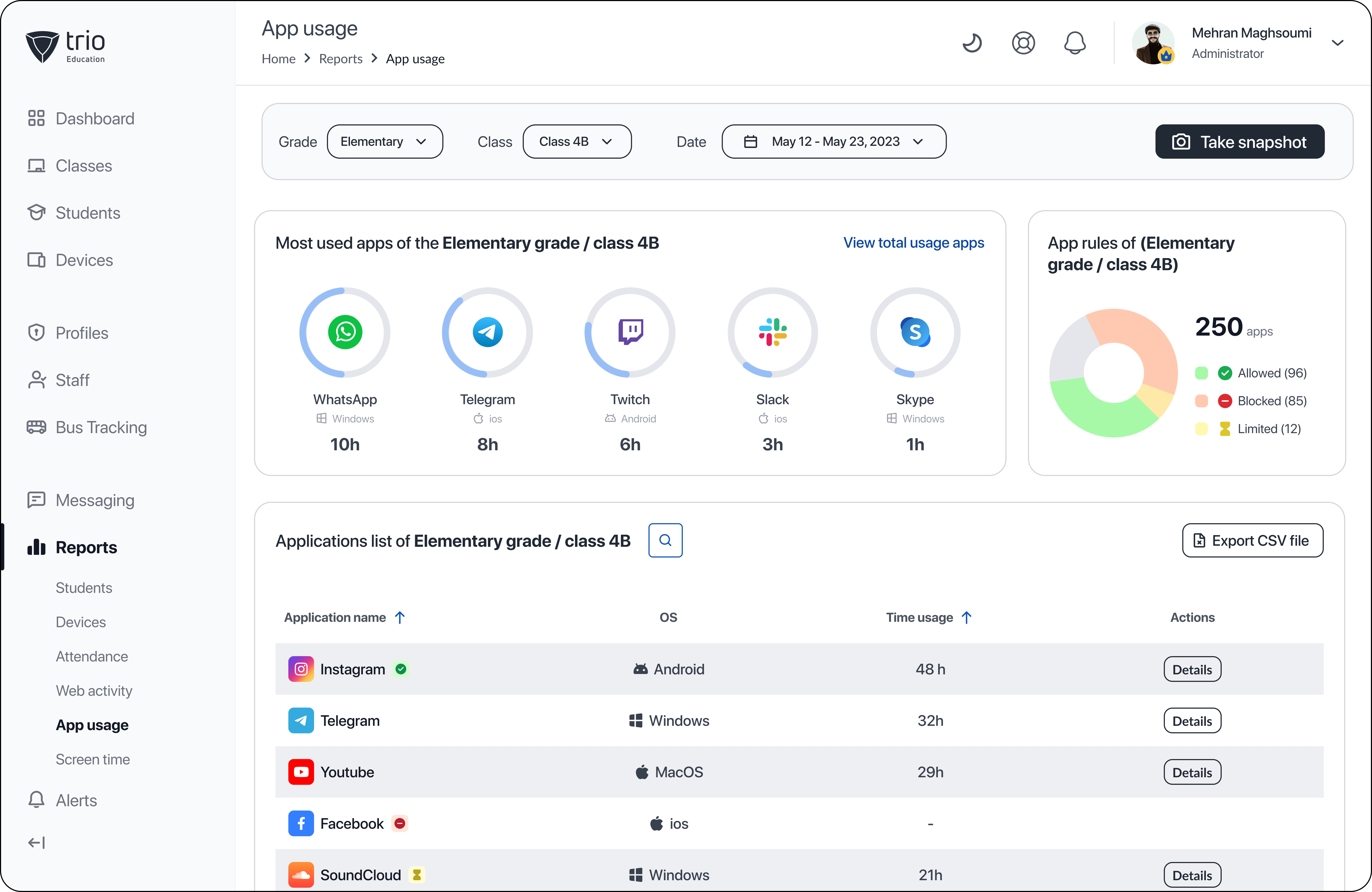The width and height of the screenshot is (1372, 892).
Task: Collapse the Reports sidebar section
Action: (x=72, y=547)
